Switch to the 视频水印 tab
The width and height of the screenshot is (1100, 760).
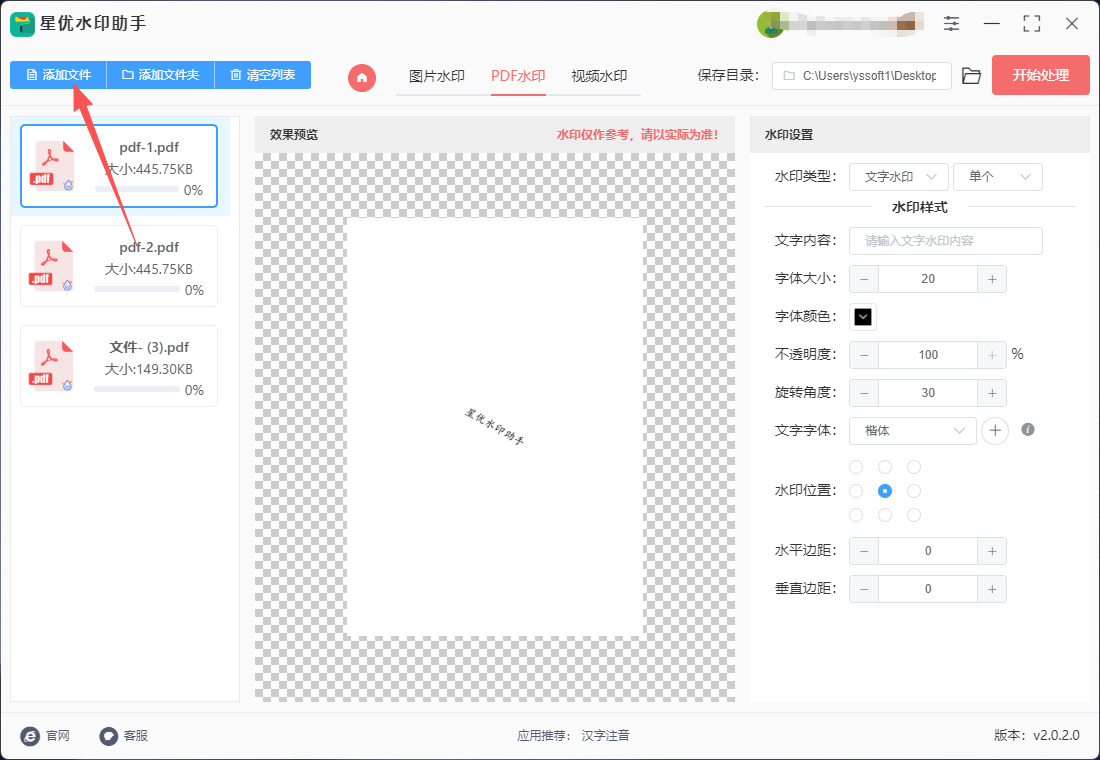[599, 76]
